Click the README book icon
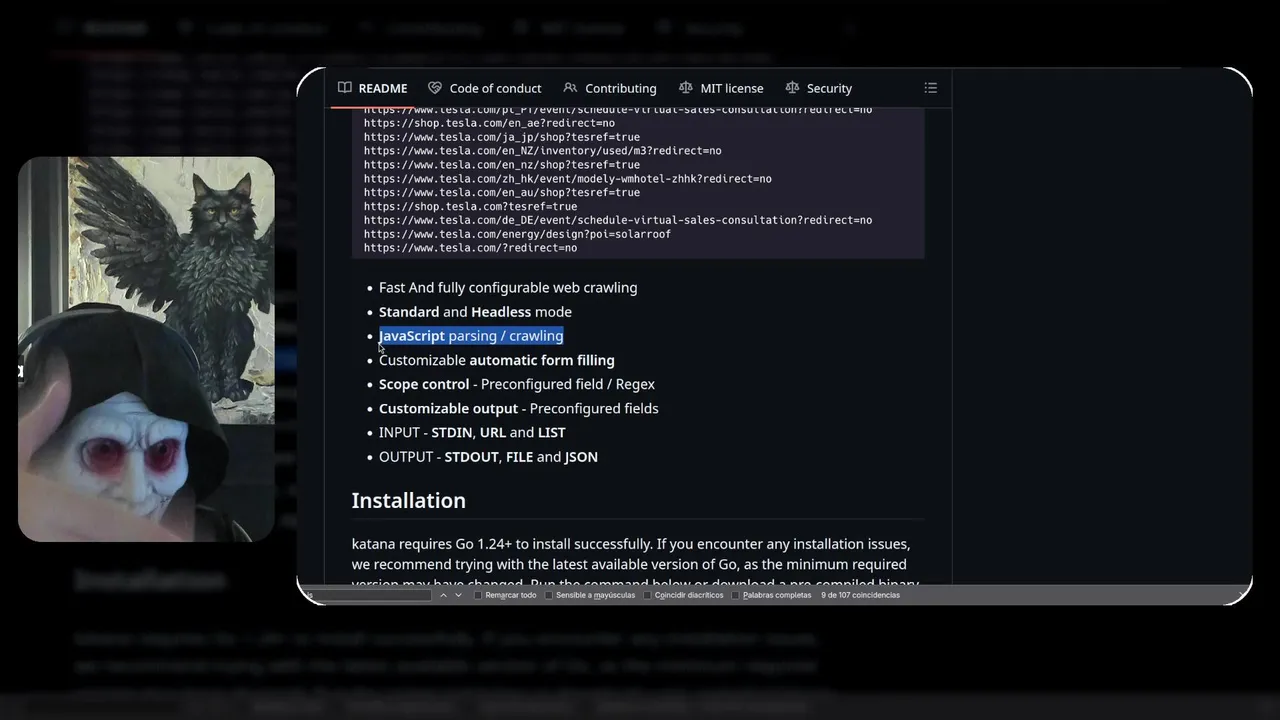Image resolution: width=1280 pixels, height=720 pixels. point(345,88)
